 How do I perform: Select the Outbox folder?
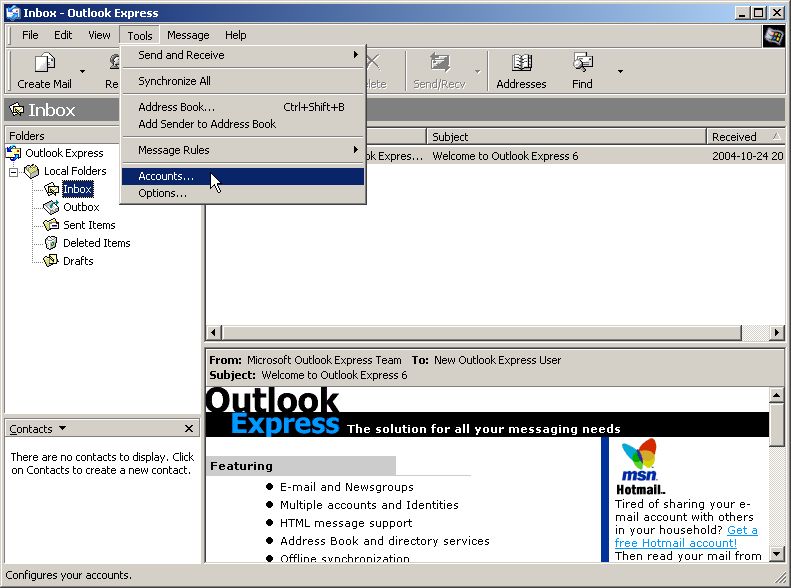81,207
